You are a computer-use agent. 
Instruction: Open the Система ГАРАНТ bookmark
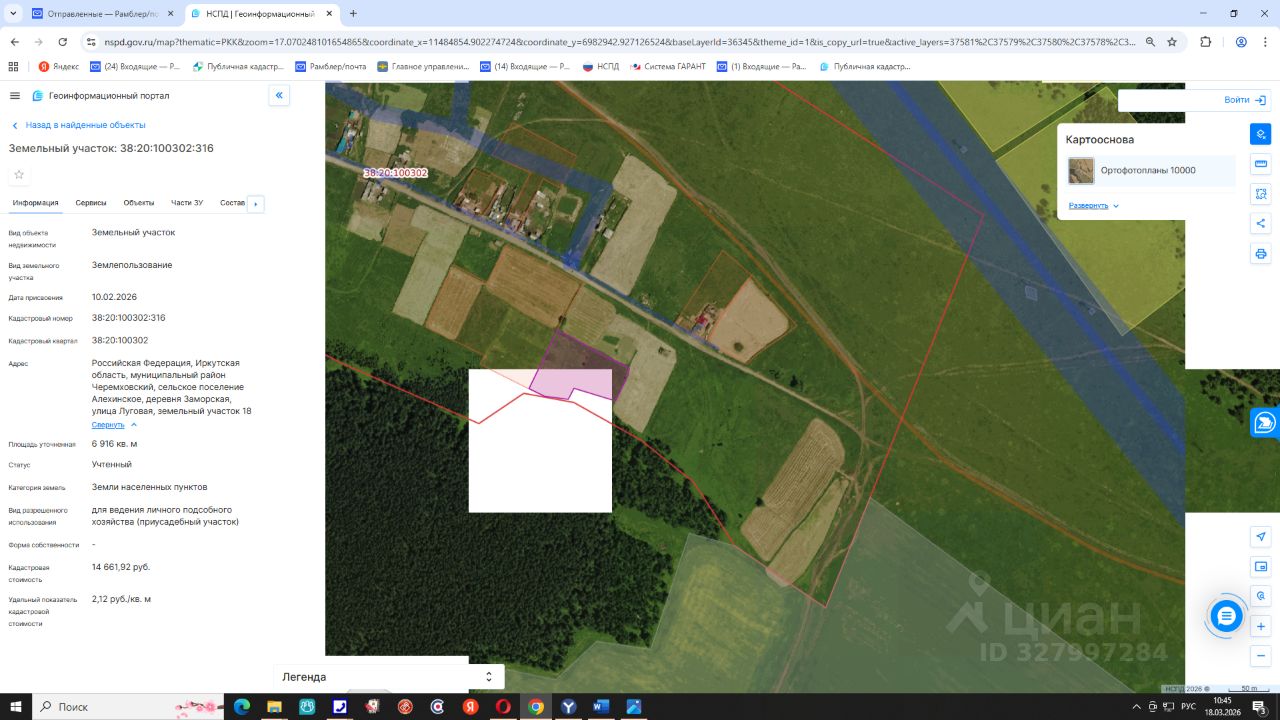(x=667, y=67)
